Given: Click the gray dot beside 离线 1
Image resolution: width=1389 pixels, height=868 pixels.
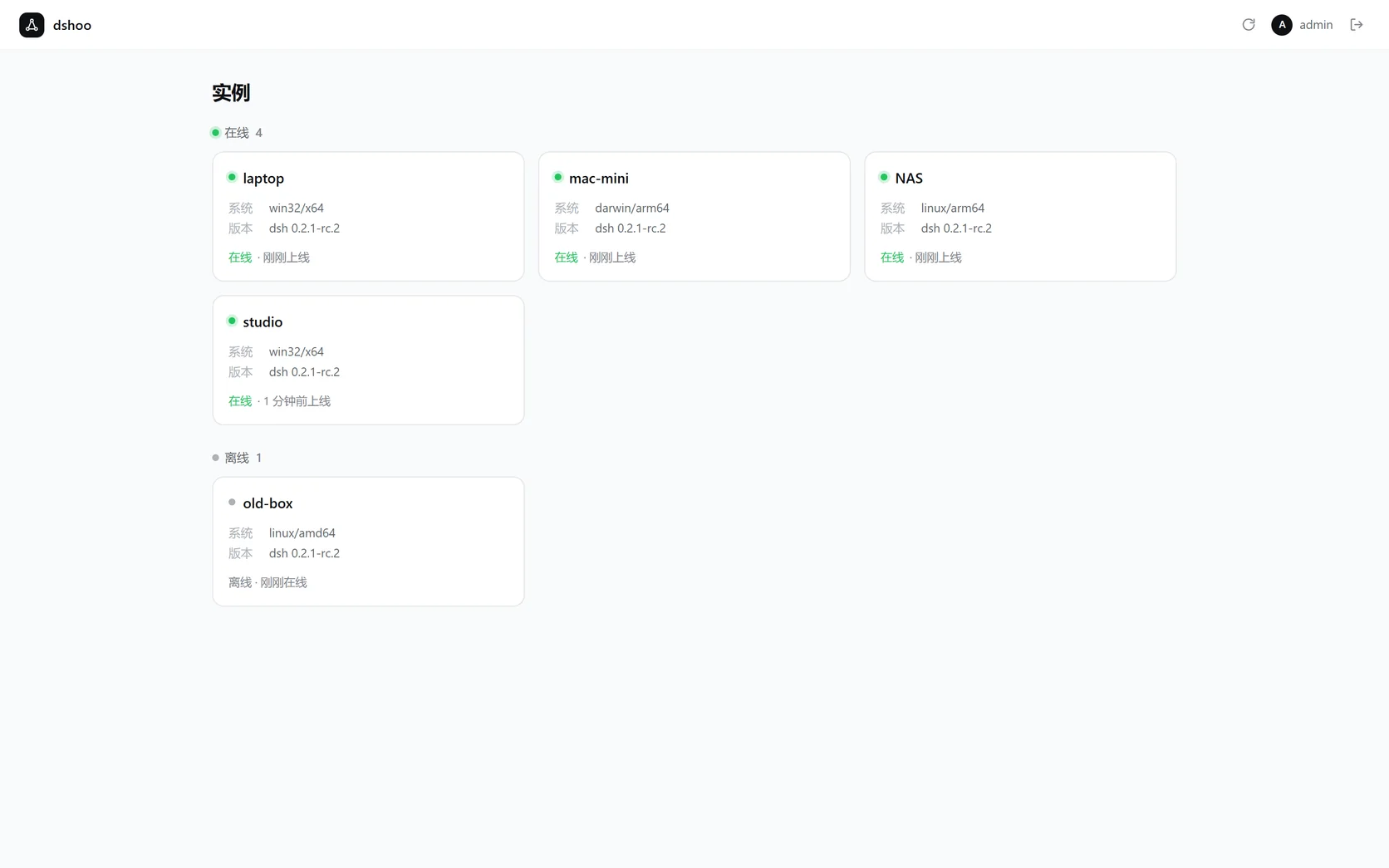Looking at the screenshot, I should 215,458.
